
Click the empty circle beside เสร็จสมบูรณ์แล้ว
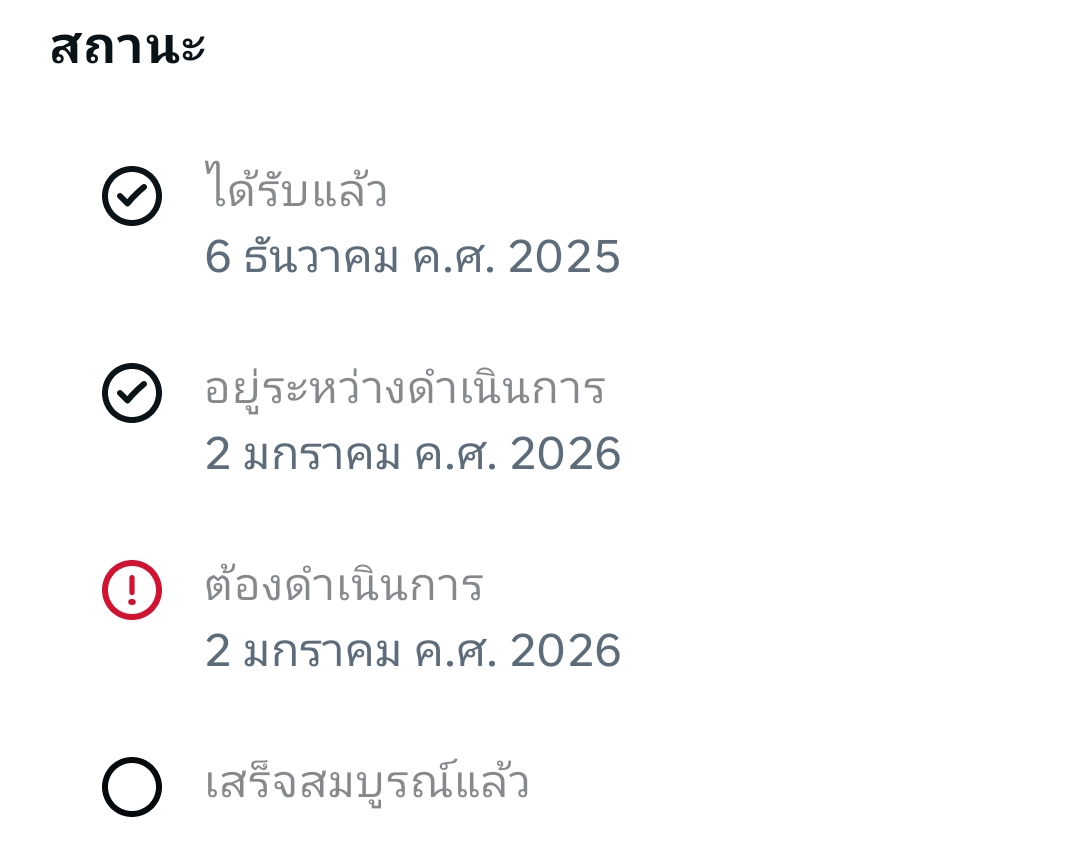[x=132, y=786]
